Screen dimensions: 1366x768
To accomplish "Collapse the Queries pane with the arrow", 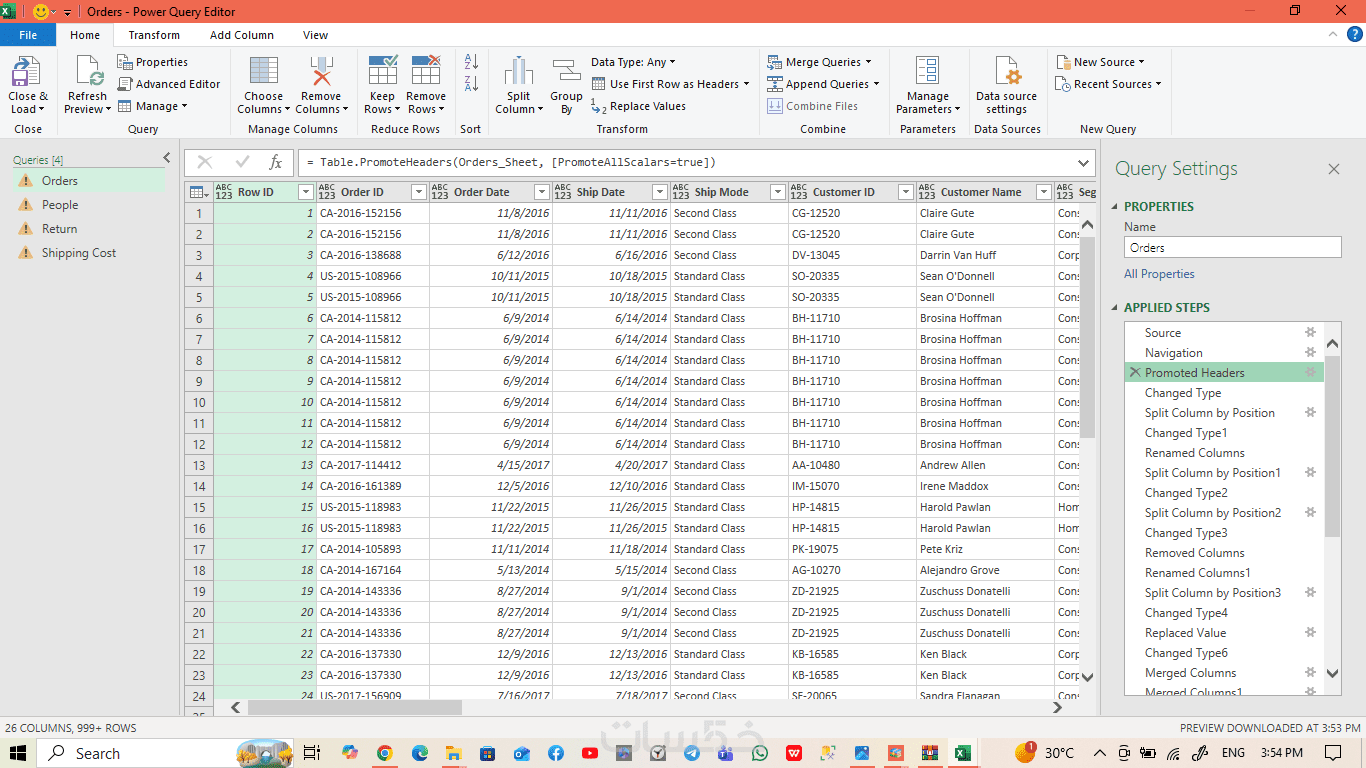I will (167, 158).
